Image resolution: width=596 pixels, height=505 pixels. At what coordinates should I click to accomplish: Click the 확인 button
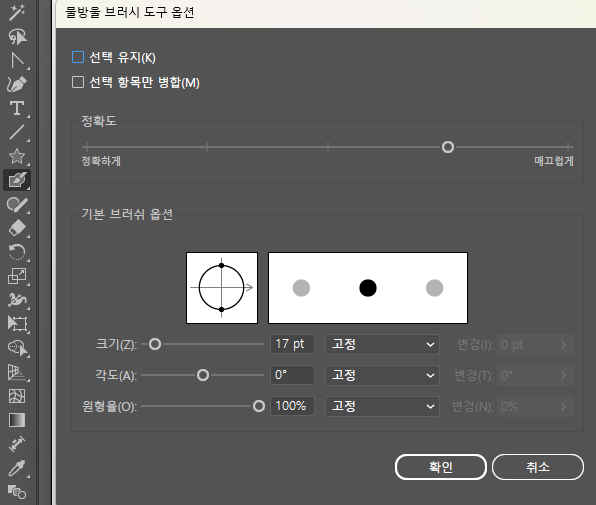click(441, 467)
